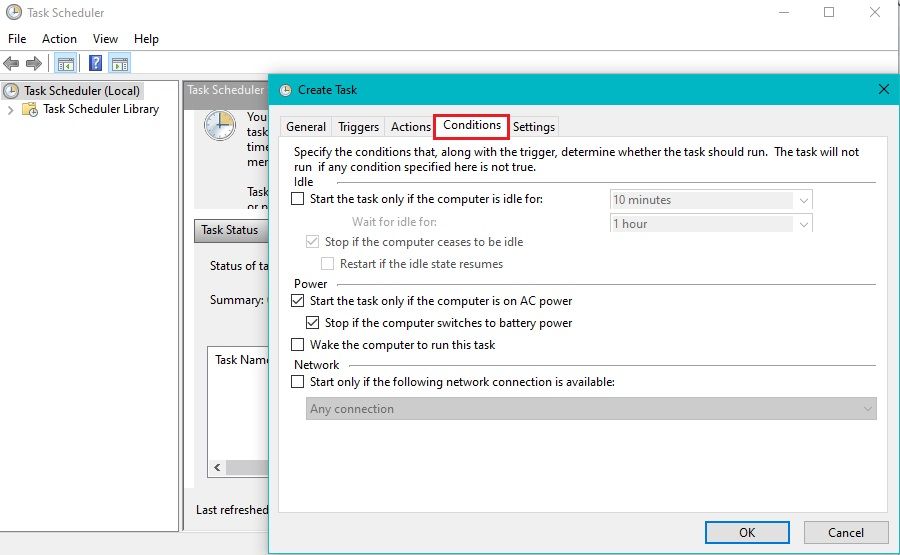Open the Action menu
The width and height of the screenshot is (900, 555).
59,39
